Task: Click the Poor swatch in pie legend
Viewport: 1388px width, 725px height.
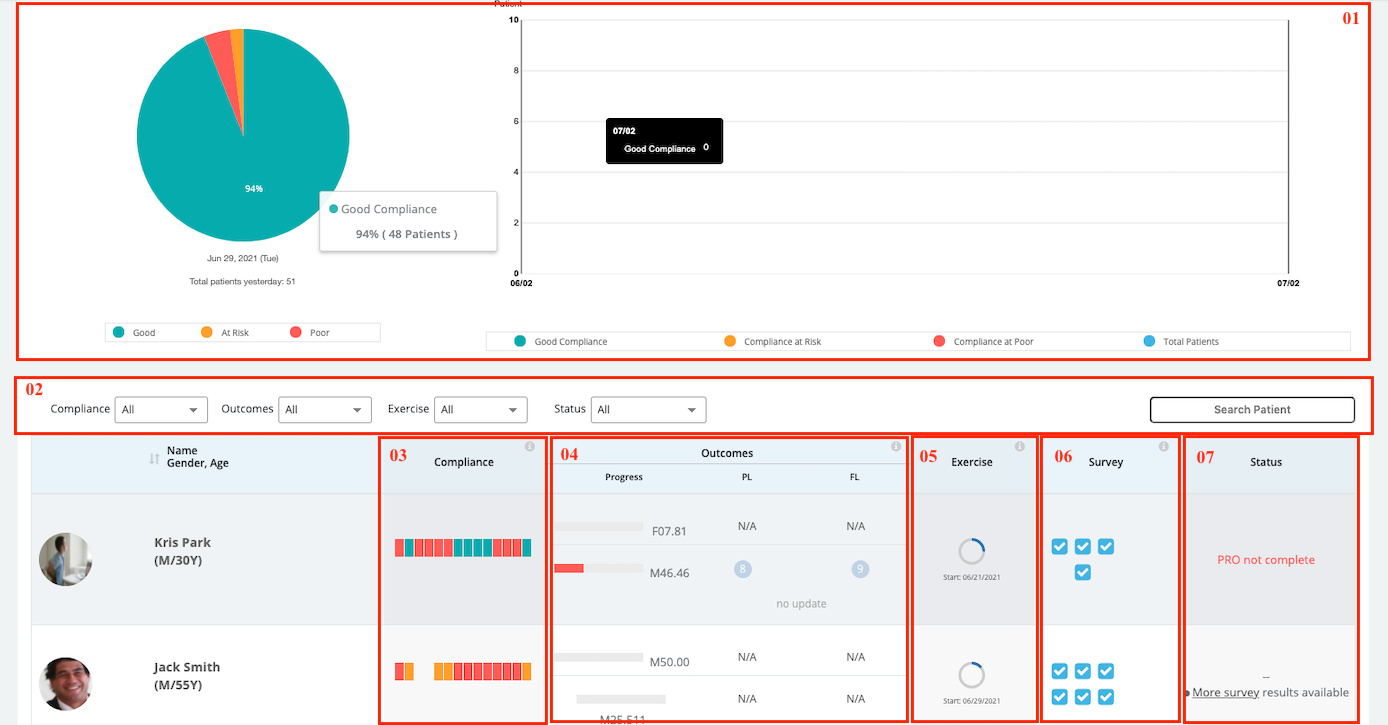Action: 295,332
